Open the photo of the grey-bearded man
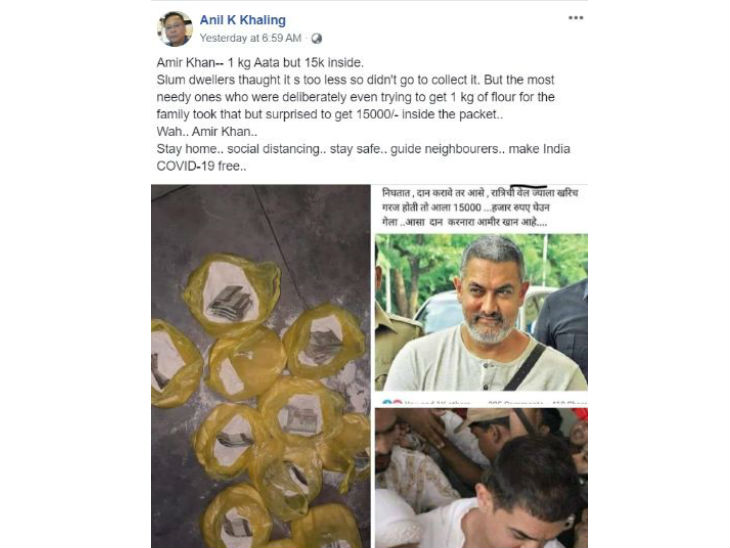The image size is (730, 548). pyautogui.click(x=481, y=312)
